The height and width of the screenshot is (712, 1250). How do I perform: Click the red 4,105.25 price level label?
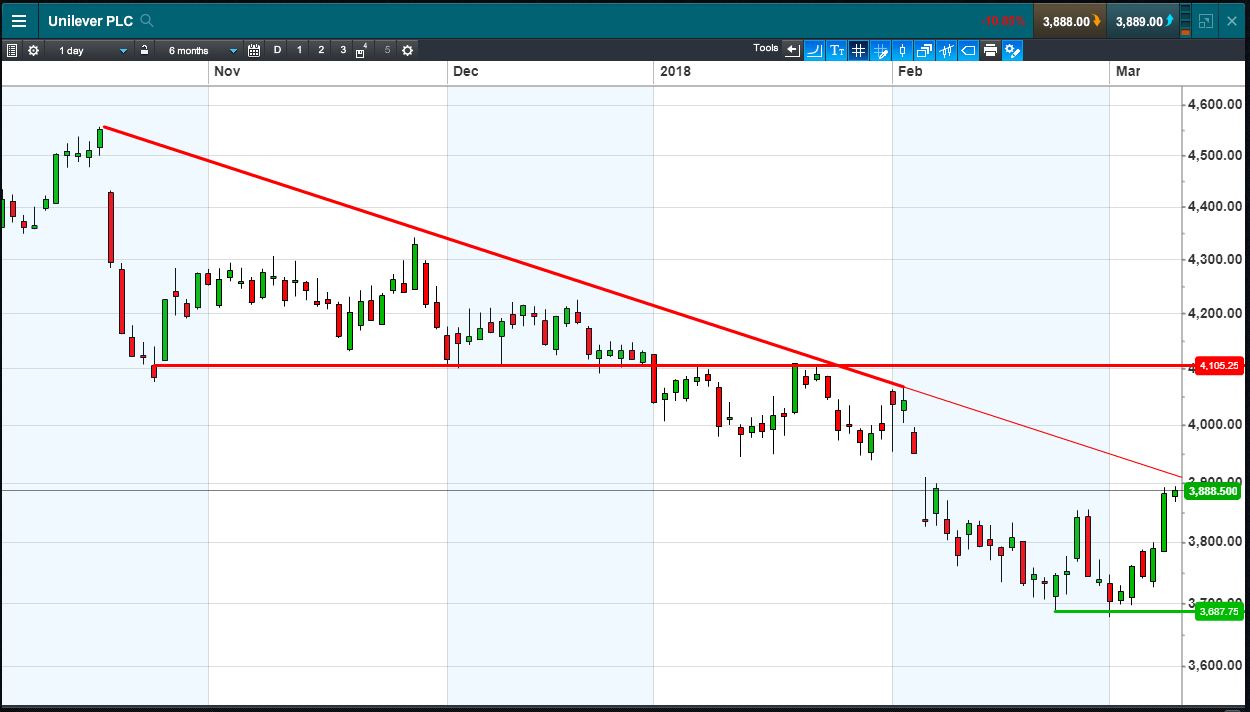(1219, 366)
